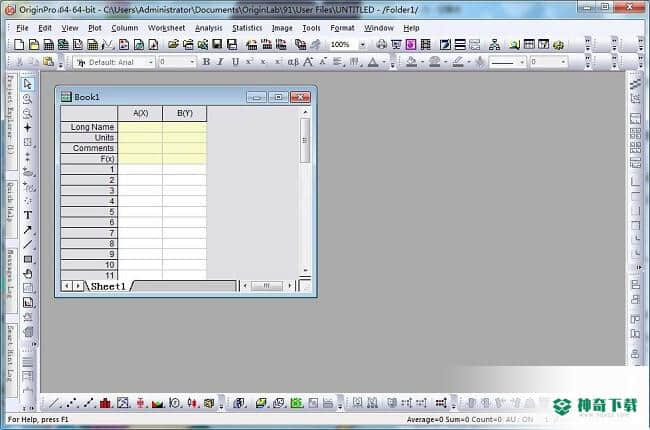This screenshot has height=430, width=650.
Task: Toggle Superscript formatting
Action: coord(249,62)
